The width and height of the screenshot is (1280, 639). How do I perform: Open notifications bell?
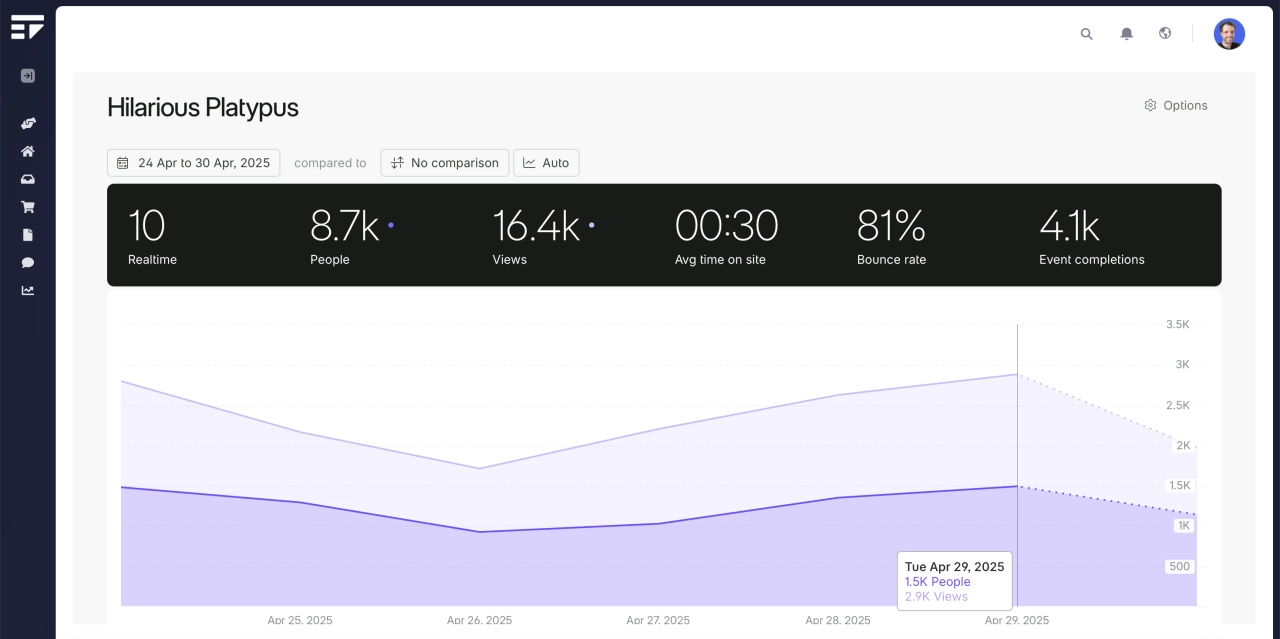point(1127,34)
